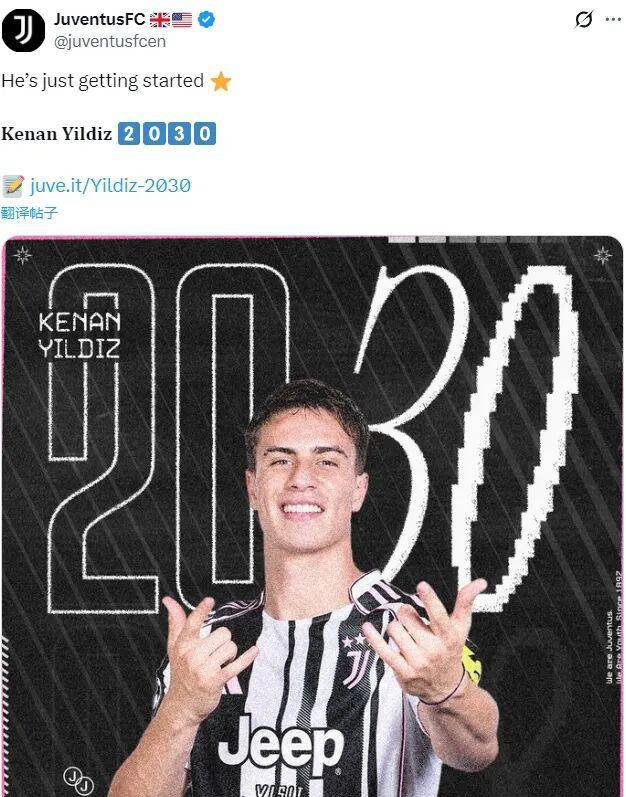Click the bold Kenan Yildiz text
Viewport: 626px width, 797px height.
click(56, 134)
